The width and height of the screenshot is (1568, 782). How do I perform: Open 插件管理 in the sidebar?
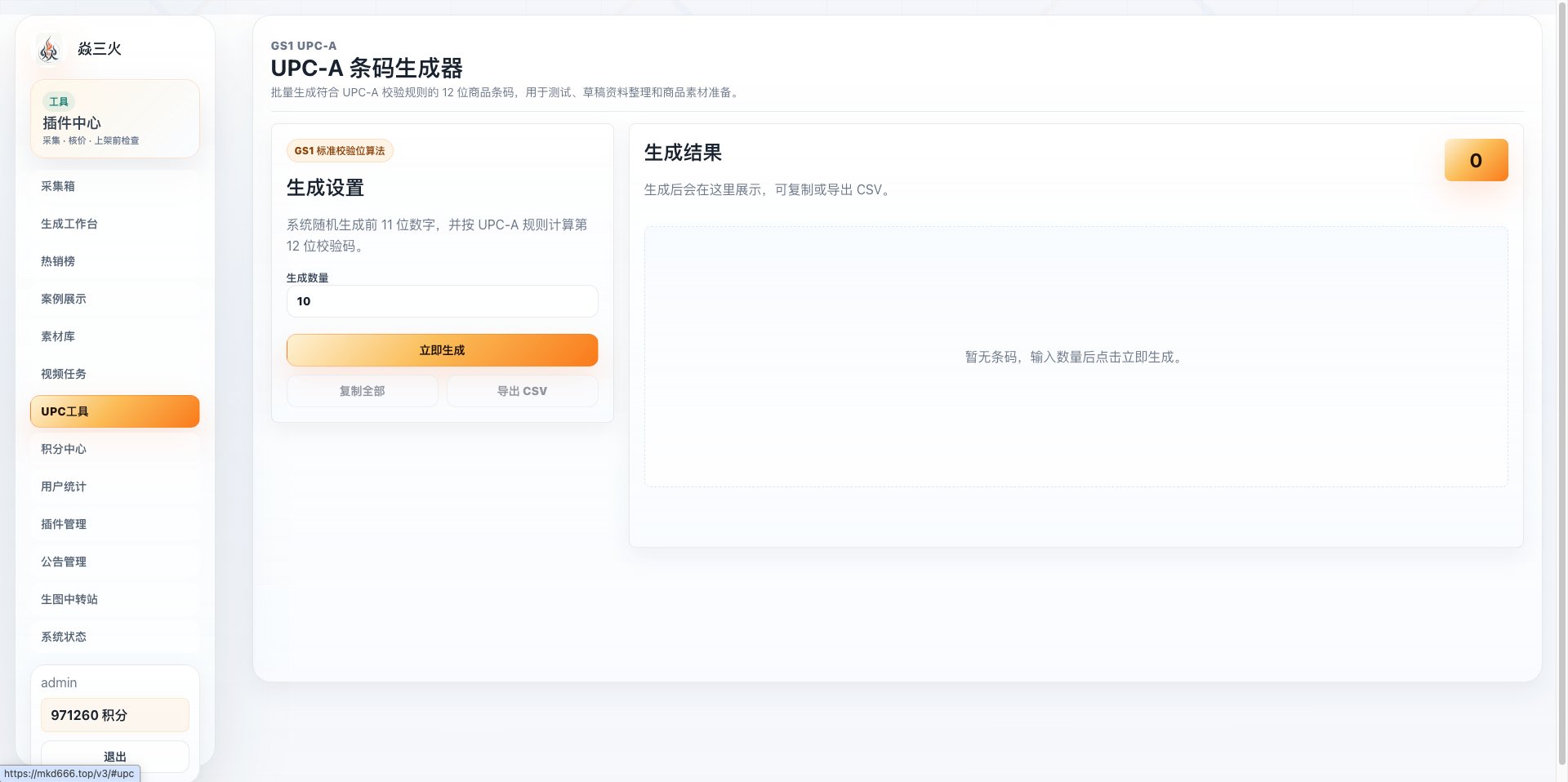tap(115, 524)
